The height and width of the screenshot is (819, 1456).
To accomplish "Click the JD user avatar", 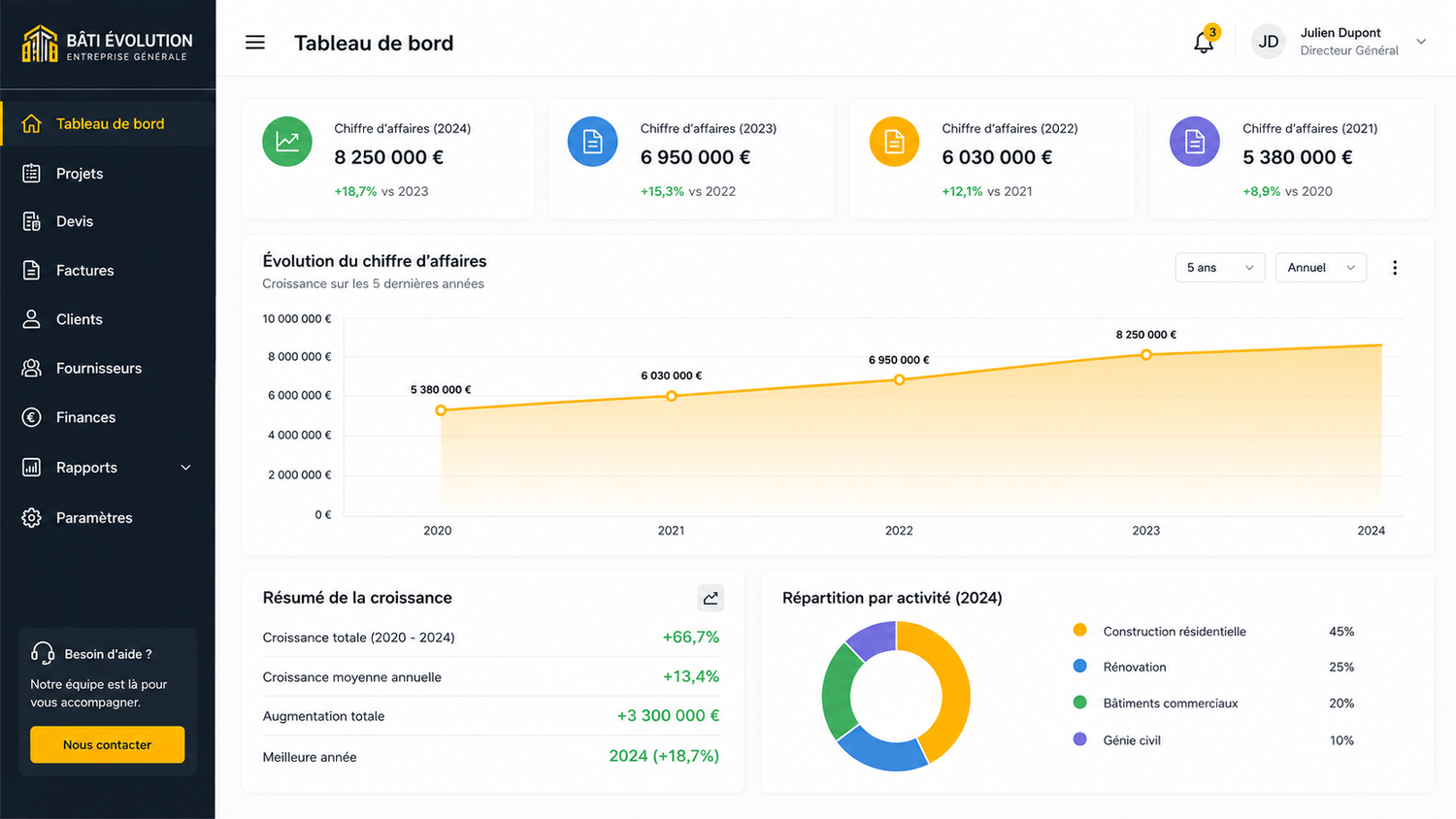I will [1268, 42].
